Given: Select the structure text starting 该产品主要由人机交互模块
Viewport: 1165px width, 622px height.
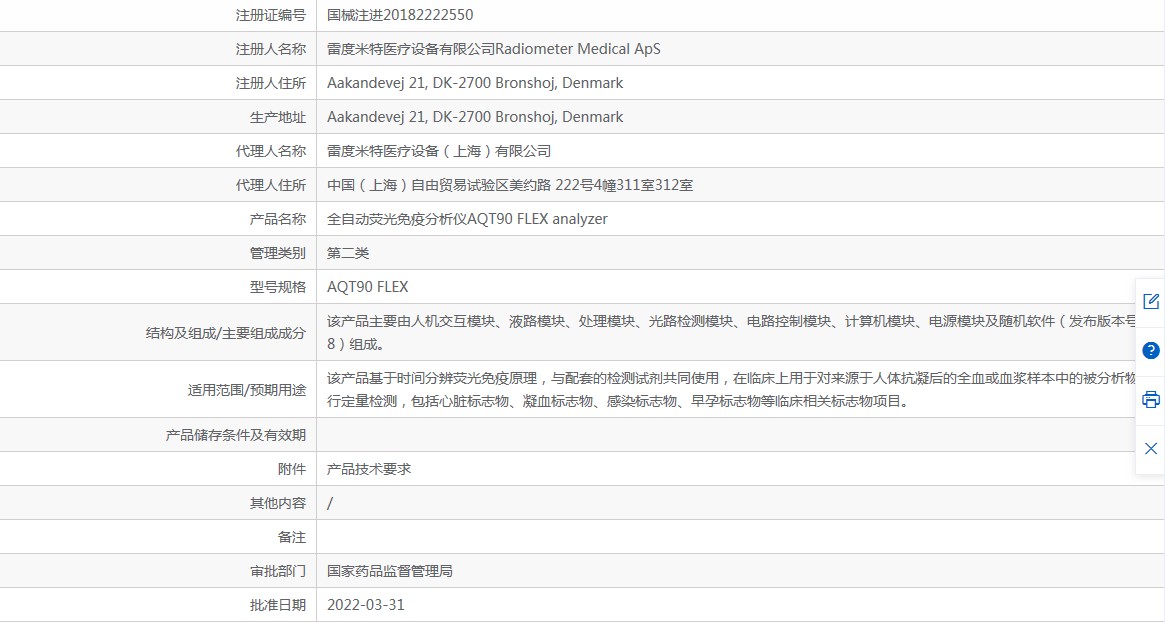Looking at the screenshot, I should (732, 332).
